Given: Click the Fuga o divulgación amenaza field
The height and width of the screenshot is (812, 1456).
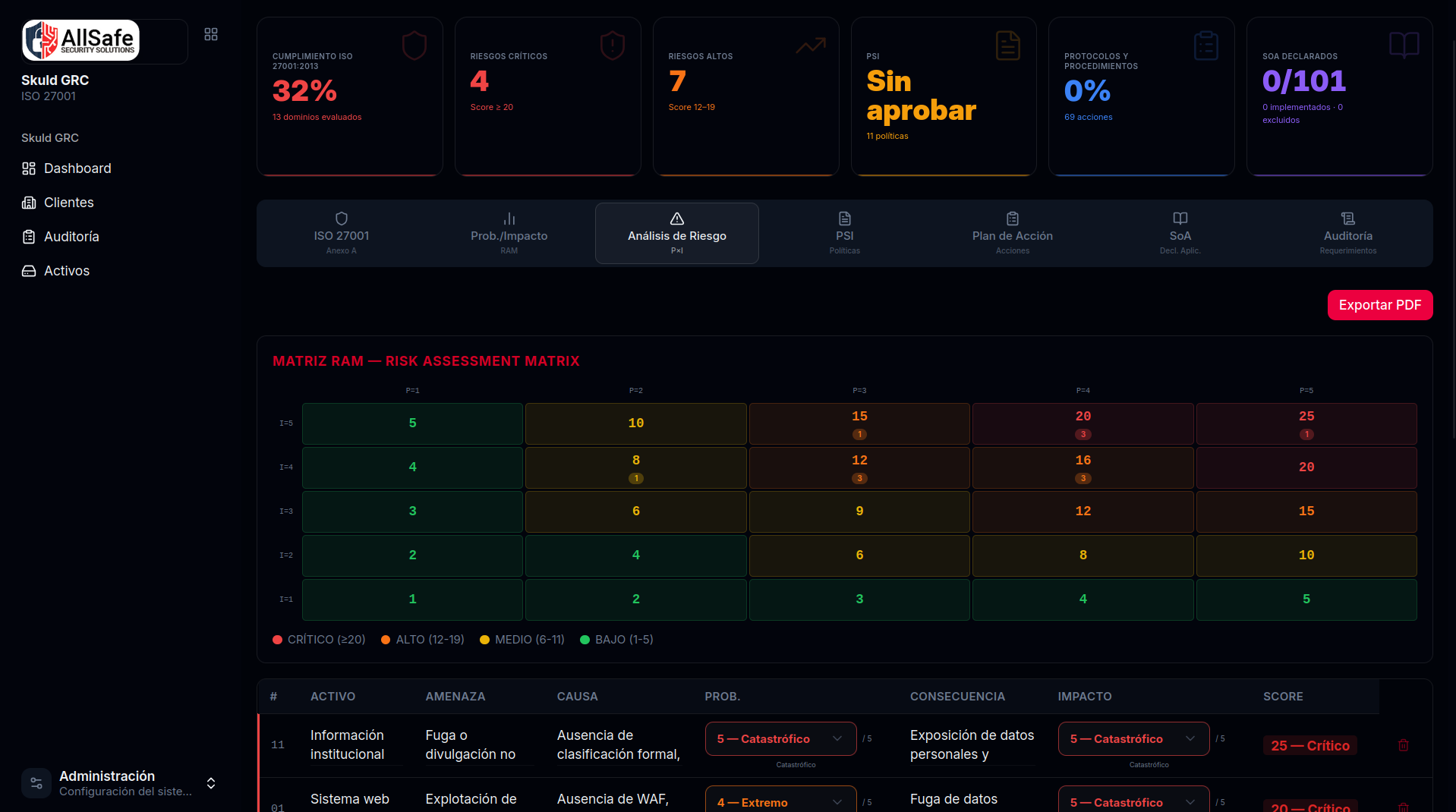Looking at the screenshot, I should (x=480, y=745).
